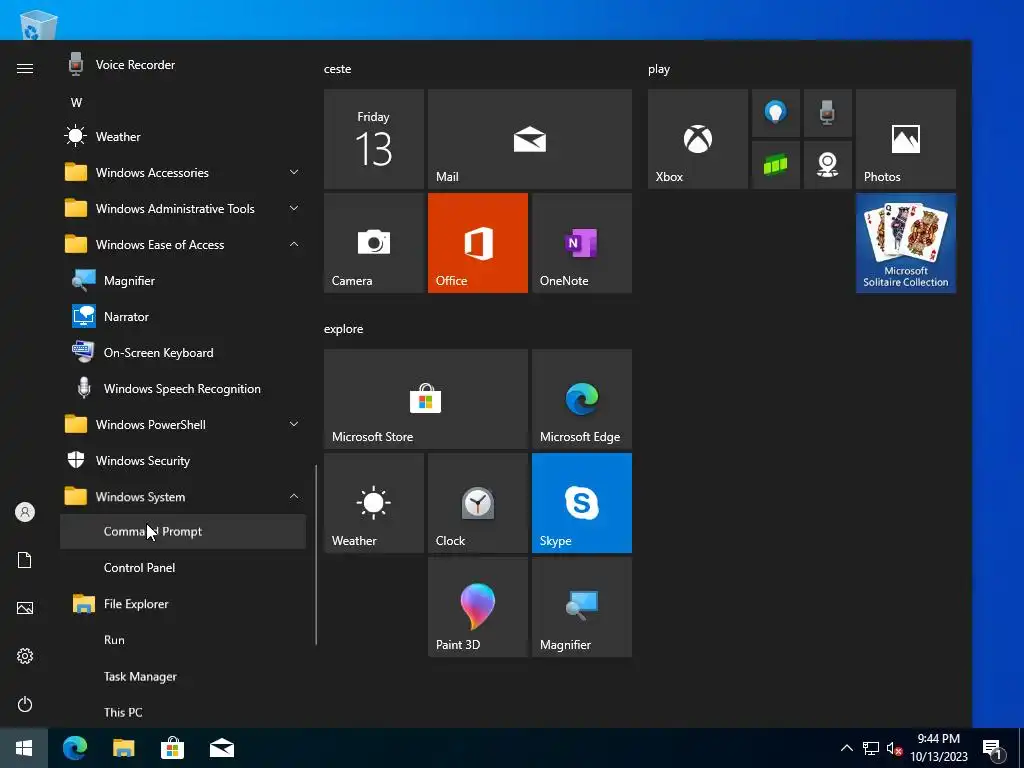Launch Narrator from the app list

tap(183, 316)
